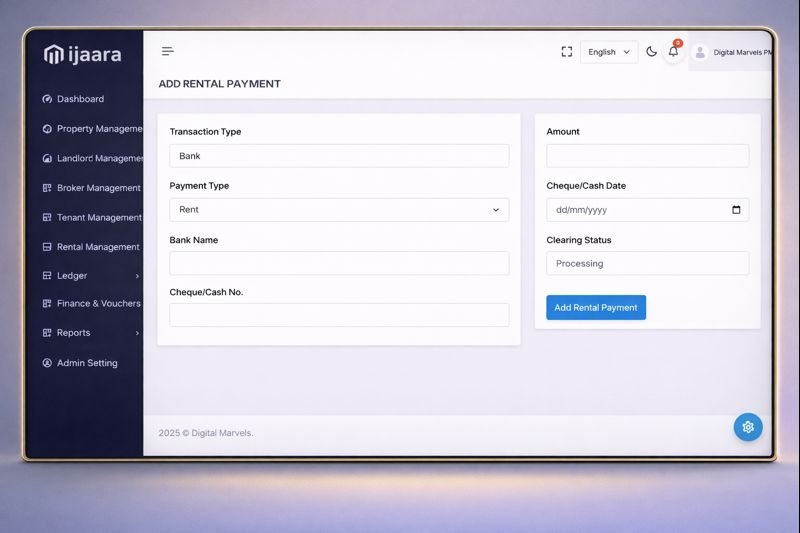The width and height of the screenshot is (800, 533).
Task: Click the Rental Management sidebar icon
Action: tap(47, 247)
